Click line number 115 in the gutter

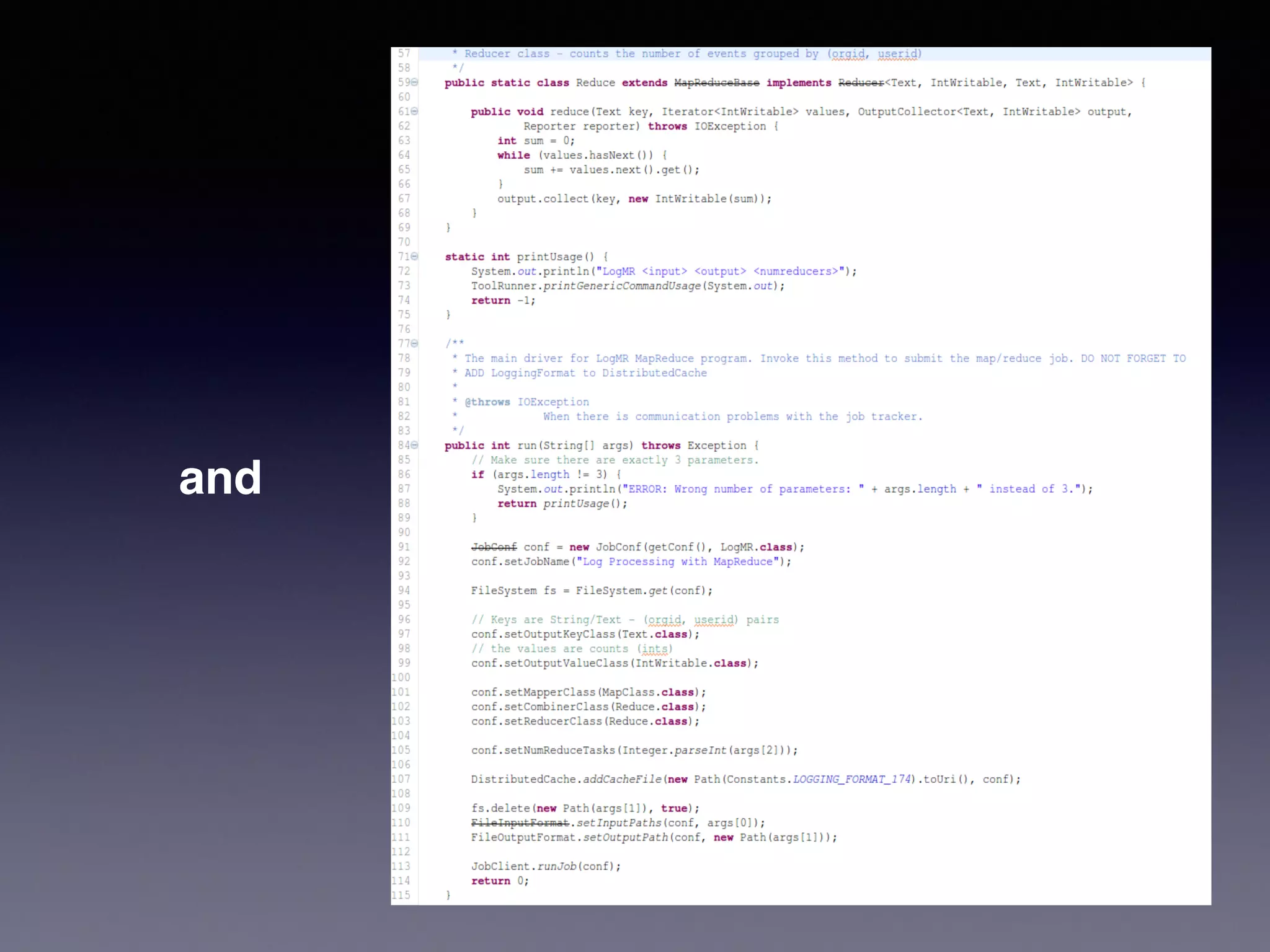[401, 895]
